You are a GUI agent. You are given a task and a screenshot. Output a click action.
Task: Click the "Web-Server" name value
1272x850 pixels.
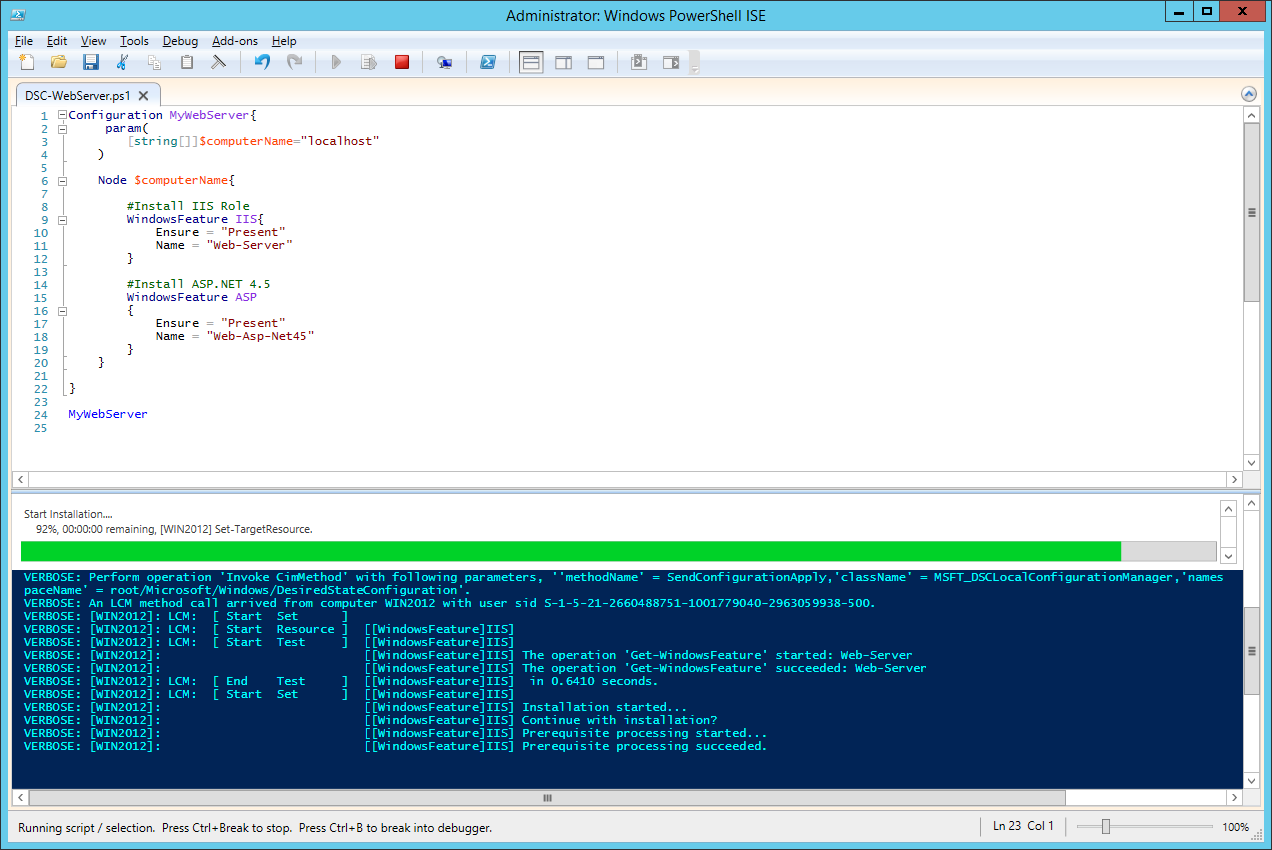tap(249, 245)
